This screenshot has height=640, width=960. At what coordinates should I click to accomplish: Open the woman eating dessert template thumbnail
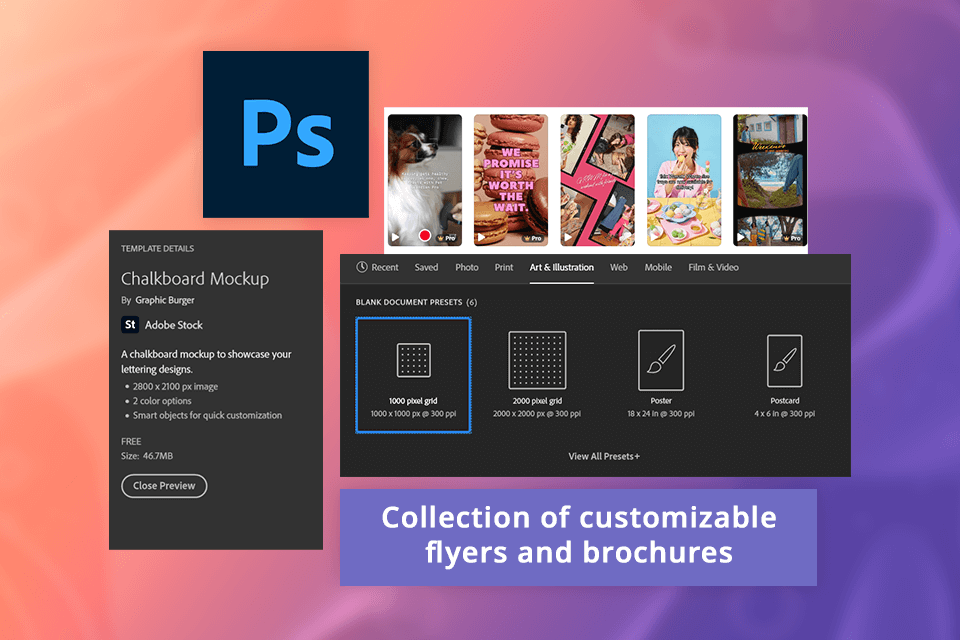point(684,180)
